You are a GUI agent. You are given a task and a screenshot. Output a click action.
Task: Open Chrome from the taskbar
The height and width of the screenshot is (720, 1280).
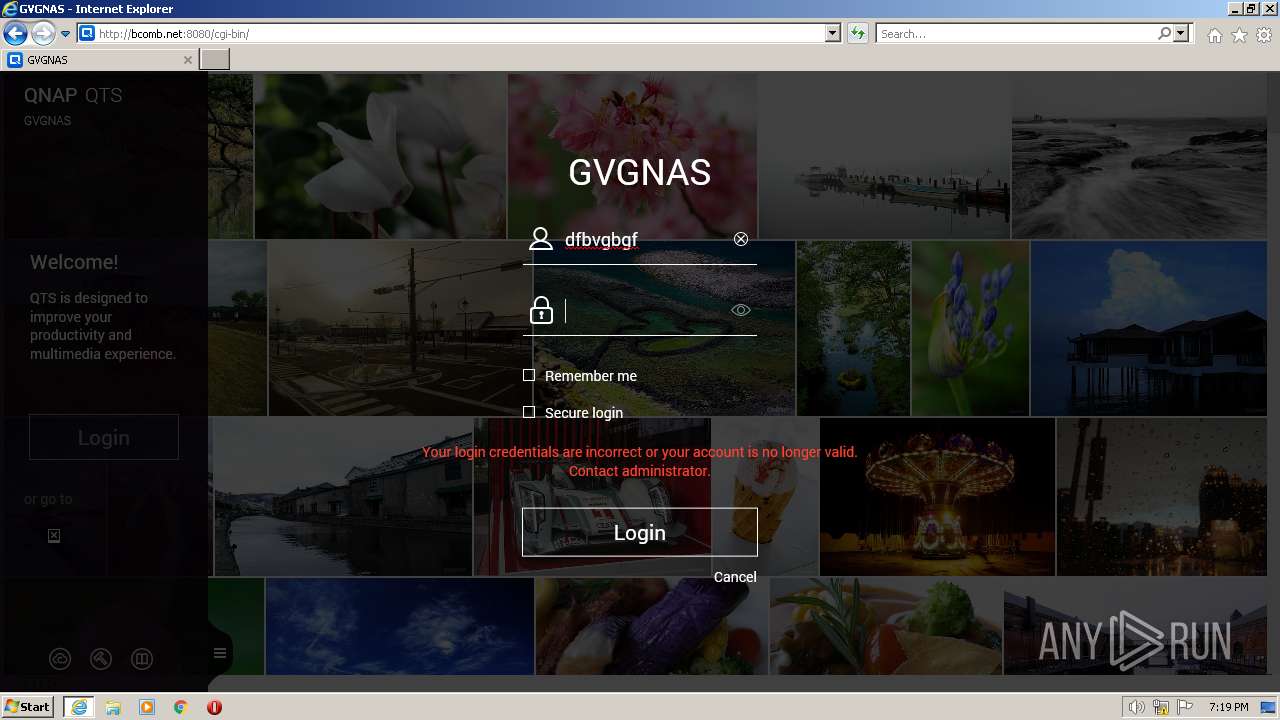pyautogui.click(x=181, y=707)
